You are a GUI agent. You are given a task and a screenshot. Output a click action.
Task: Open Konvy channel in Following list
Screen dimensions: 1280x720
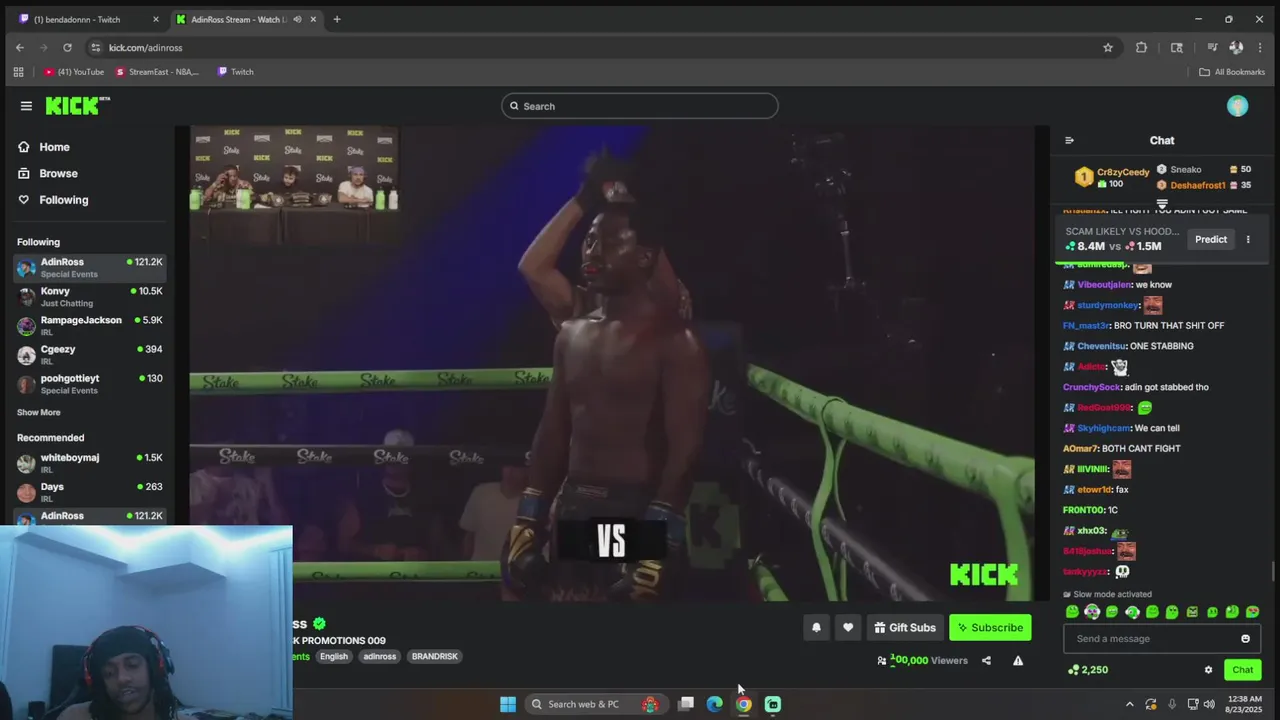[90, 296]
